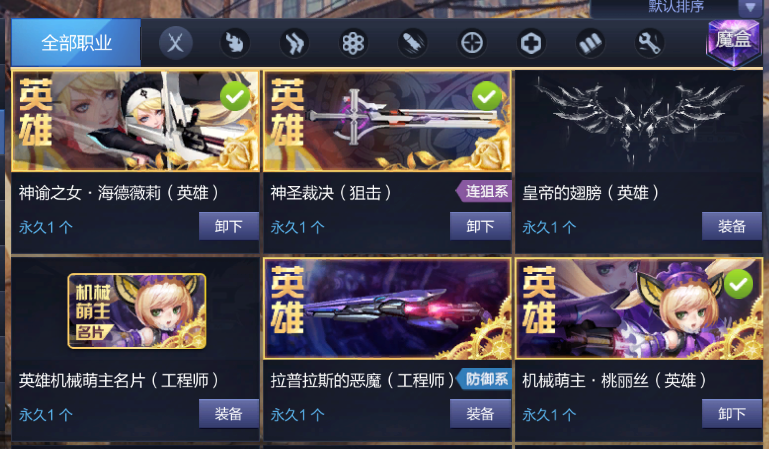This screenshot has height=449, width=769.
Task: Filter by the wrench engineer class icon
Action: (649, 43)
